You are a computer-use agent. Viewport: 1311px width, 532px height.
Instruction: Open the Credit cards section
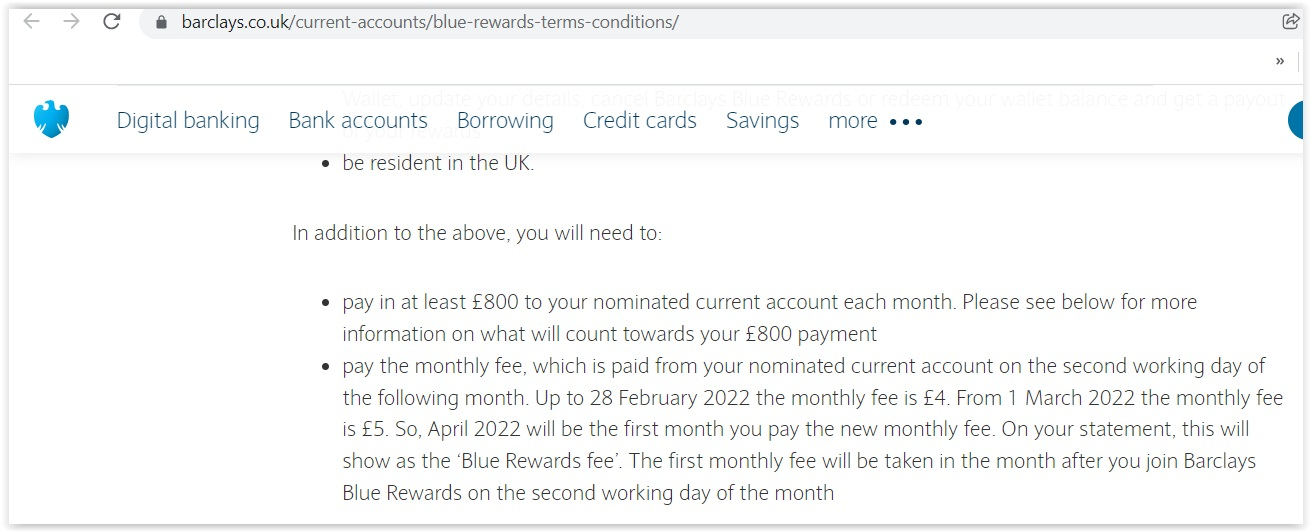click(x=640, y=121)
